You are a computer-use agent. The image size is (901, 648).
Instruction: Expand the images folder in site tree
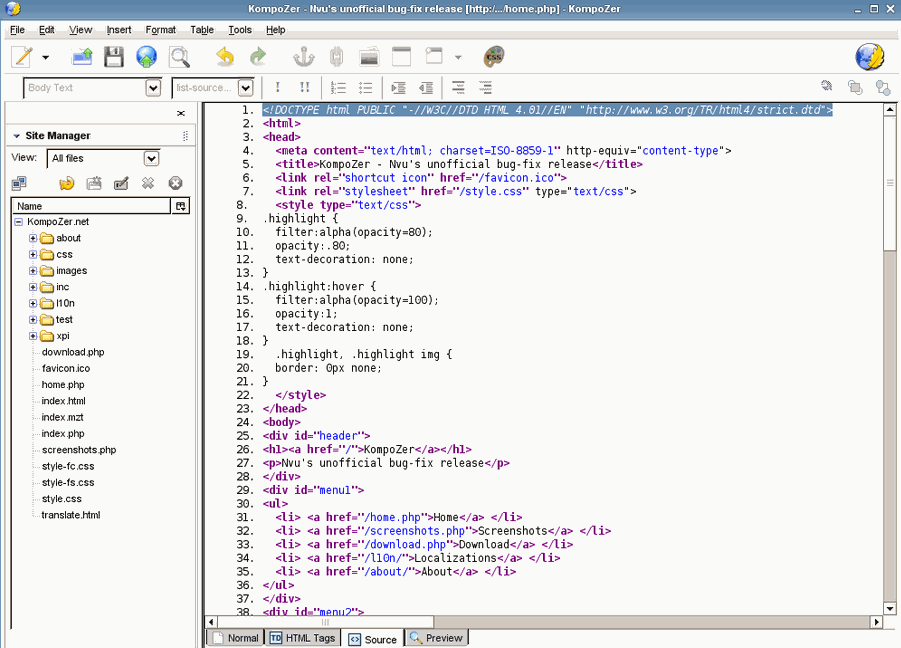pos(33,271)
